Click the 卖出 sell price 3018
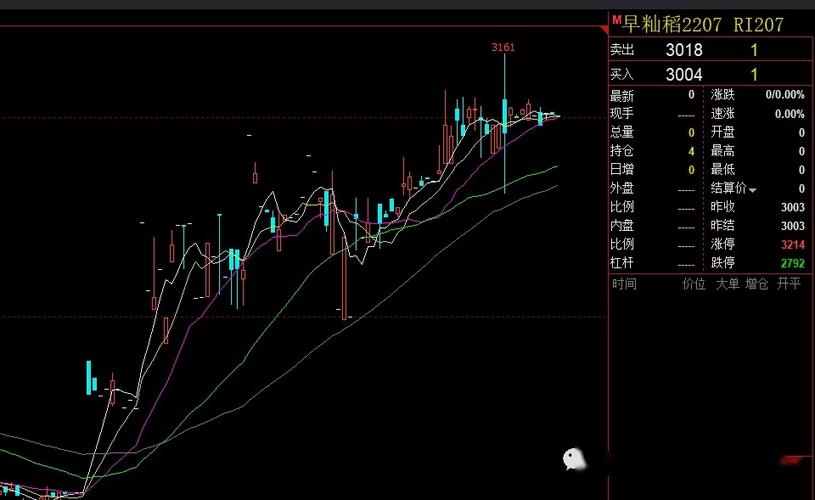 pos(684,50)
